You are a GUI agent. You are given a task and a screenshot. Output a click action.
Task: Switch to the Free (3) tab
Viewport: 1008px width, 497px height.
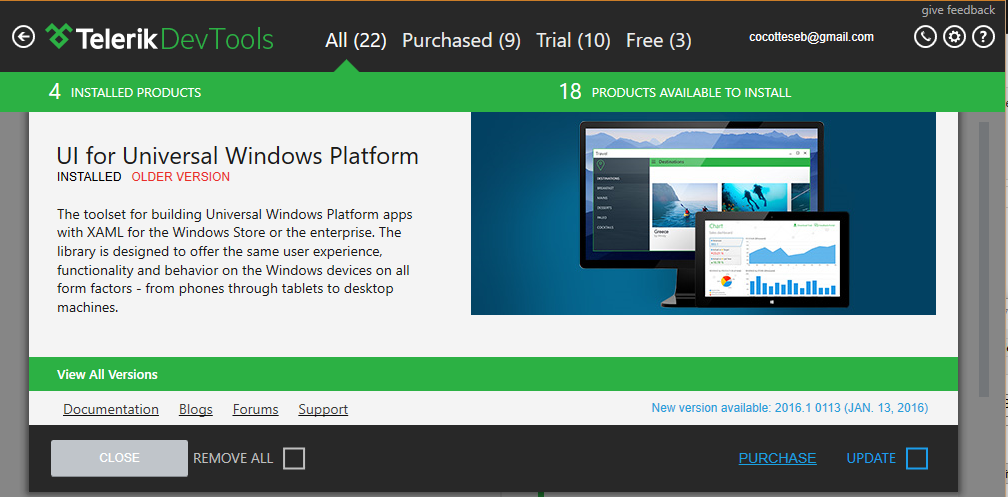pyautogui.click(x=659, y=41)
